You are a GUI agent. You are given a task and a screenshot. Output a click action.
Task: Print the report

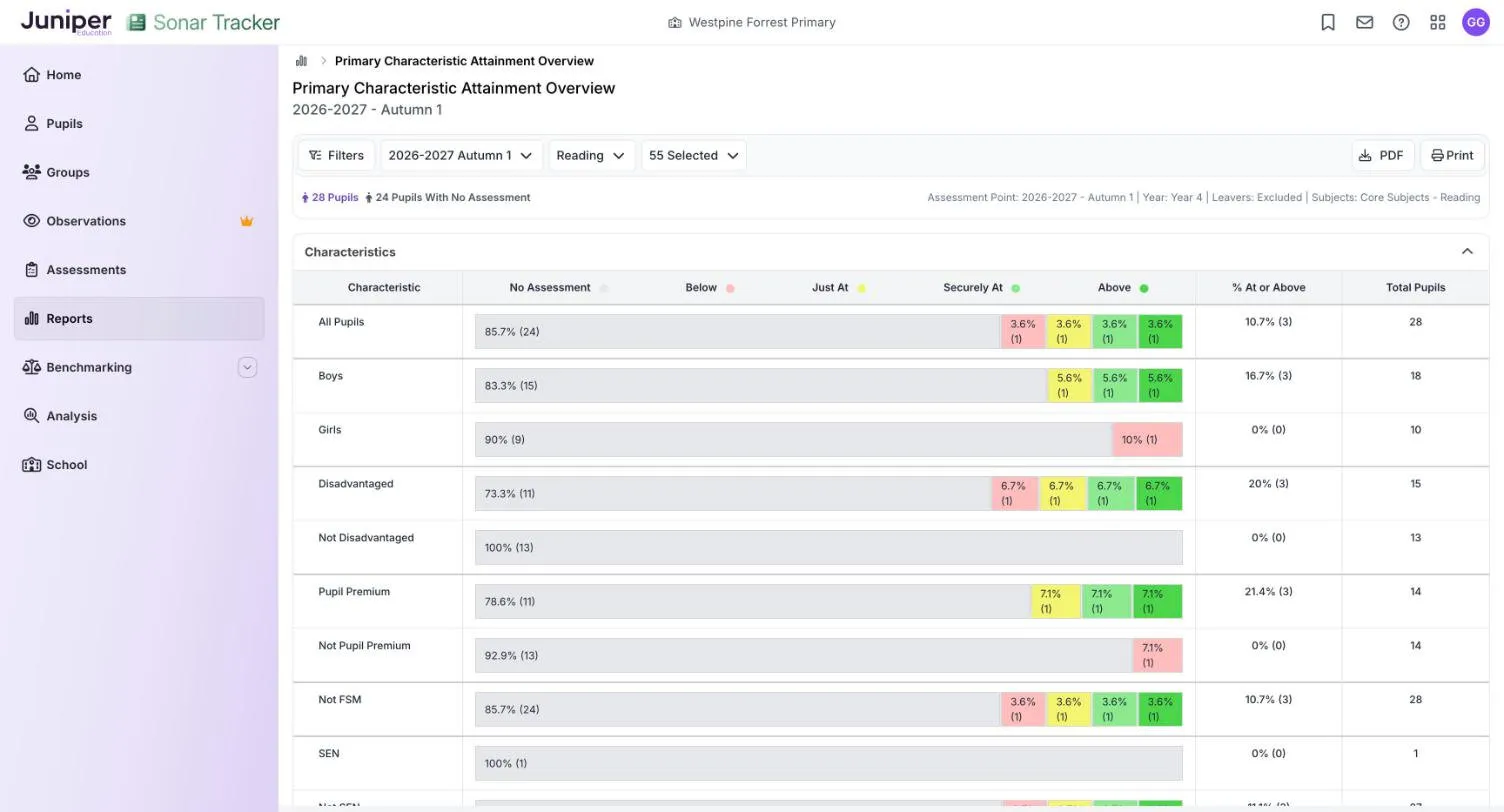point(1452,155)
